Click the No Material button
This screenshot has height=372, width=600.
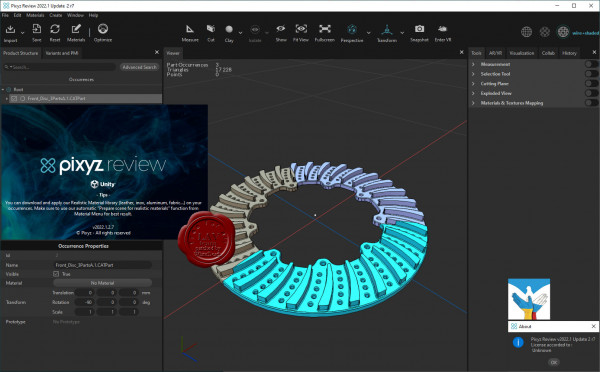click(x=102, y=283)
